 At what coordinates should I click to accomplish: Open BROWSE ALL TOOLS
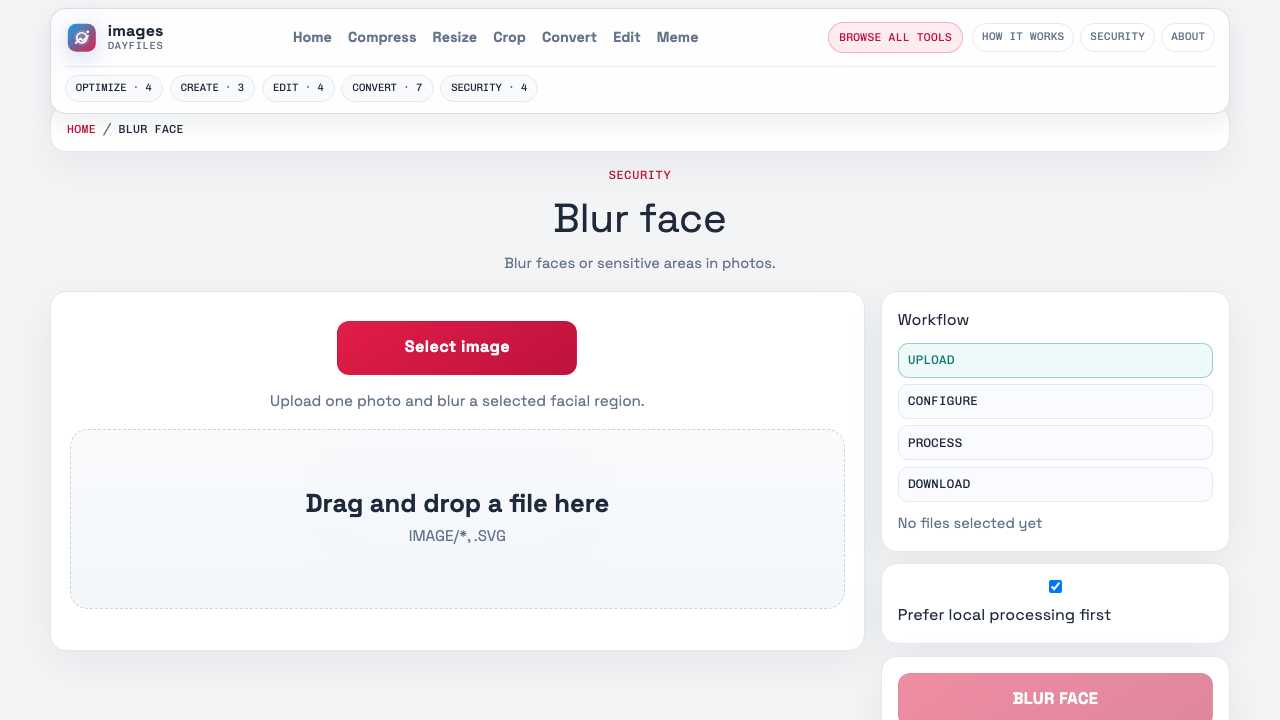pos(894,37)
